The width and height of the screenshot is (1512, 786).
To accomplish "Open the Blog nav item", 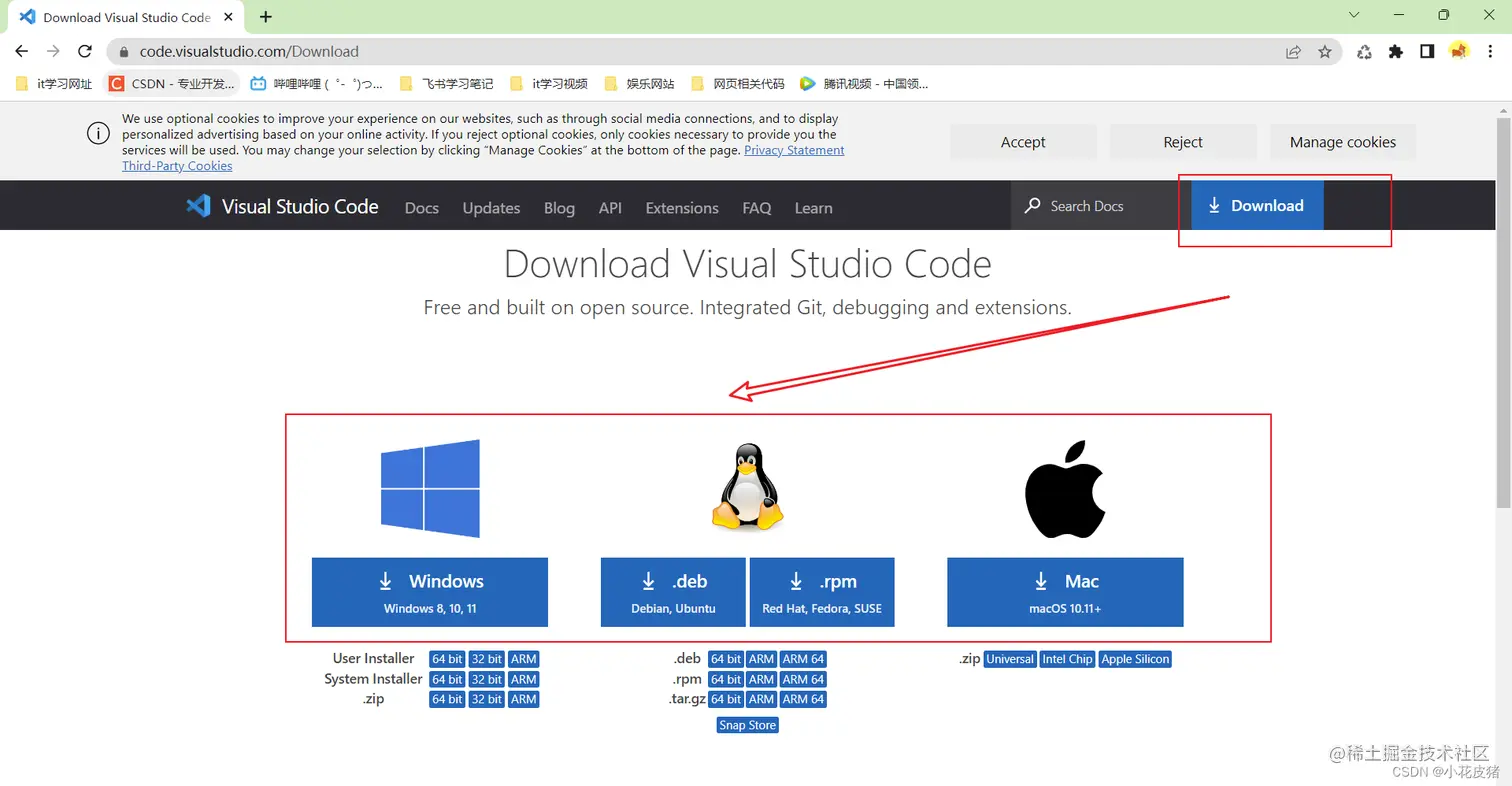I will pyautogui.click(x=559, y=208).
